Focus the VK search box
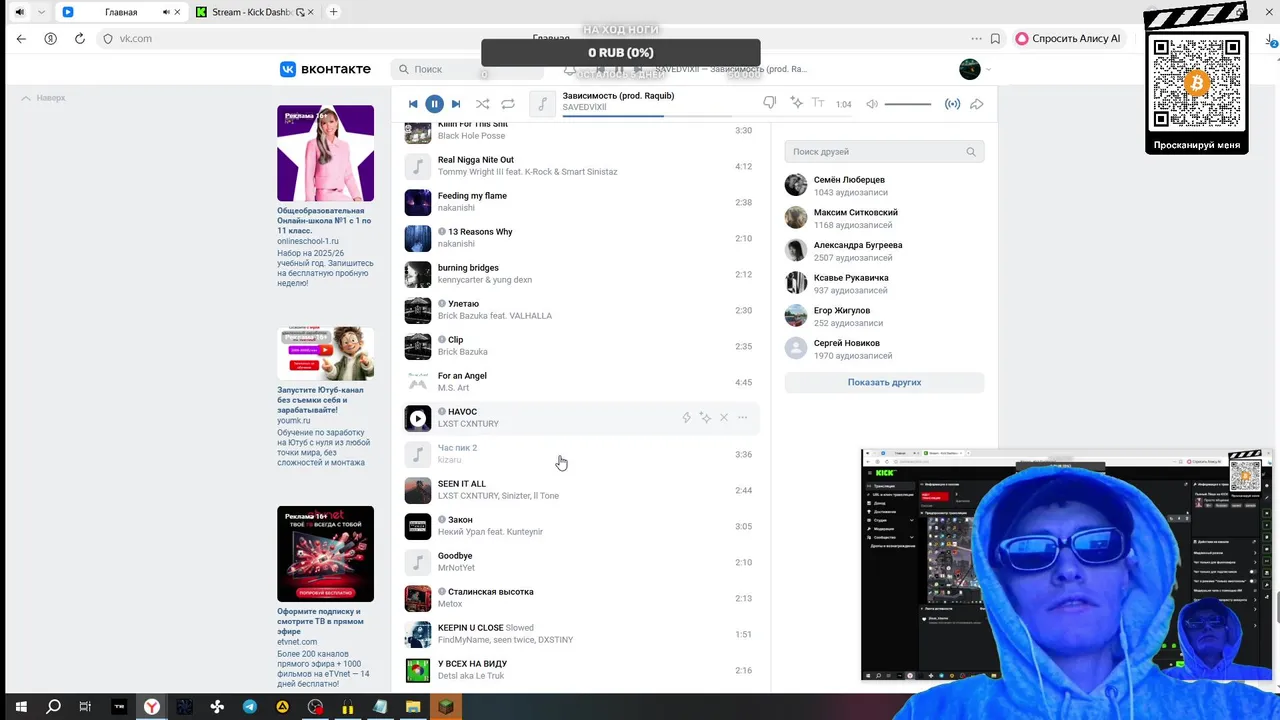Screen dimensions: 1280x720 click(467, 69)
